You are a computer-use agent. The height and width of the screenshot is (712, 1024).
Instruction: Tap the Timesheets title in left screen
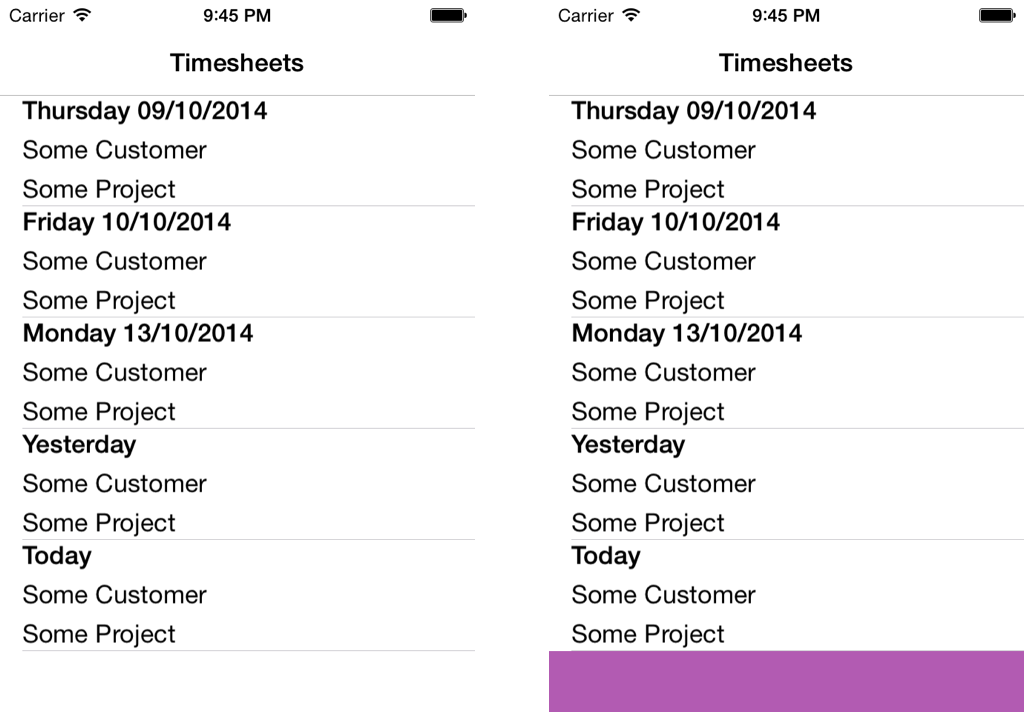pyautogui.click(x=237, y=63)
